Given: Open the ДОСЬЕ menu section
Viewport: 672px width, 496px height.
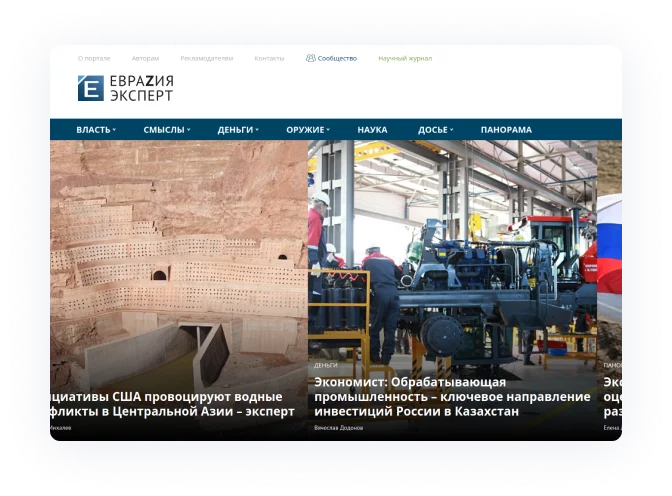Looking at the screenshot, I should 433,130.
